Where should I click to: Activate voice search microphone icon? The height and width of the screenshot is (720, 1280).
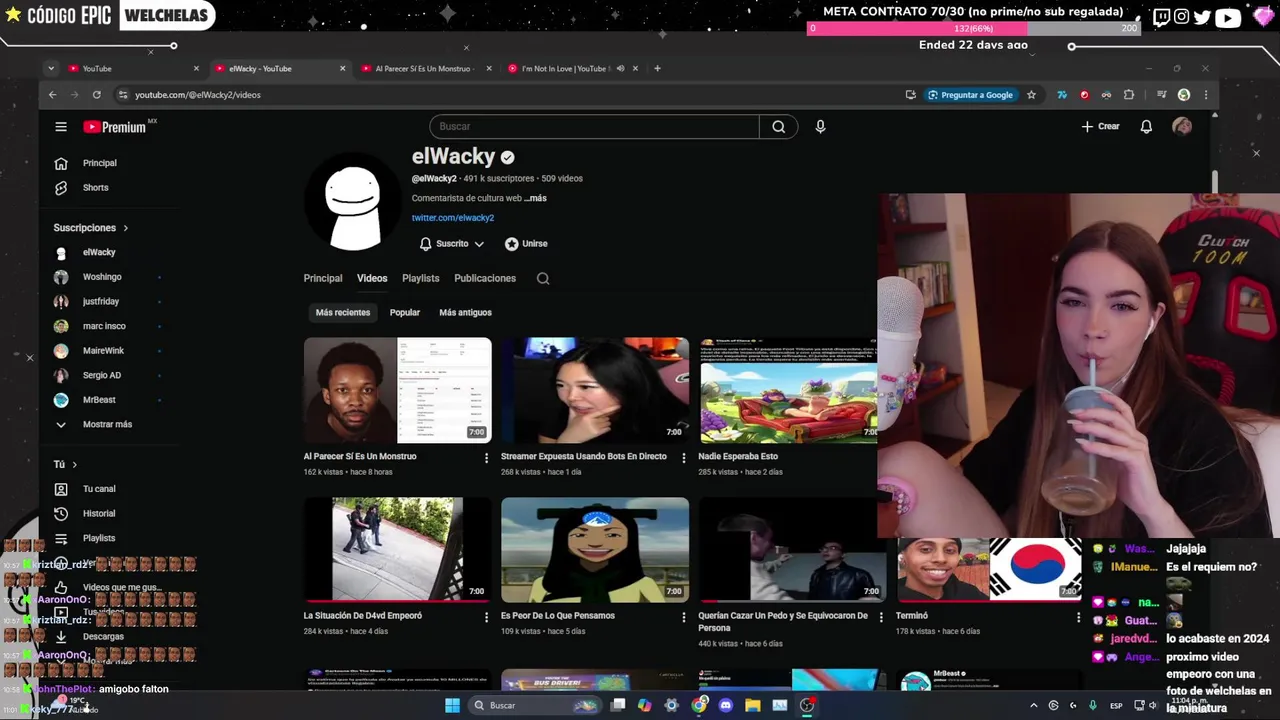point(820,127)
